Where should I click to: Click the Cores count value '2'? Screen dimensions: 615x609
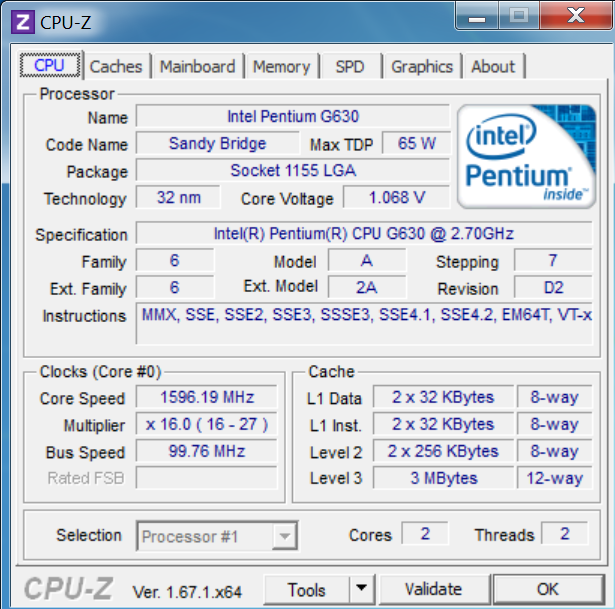tap(425, 534)
